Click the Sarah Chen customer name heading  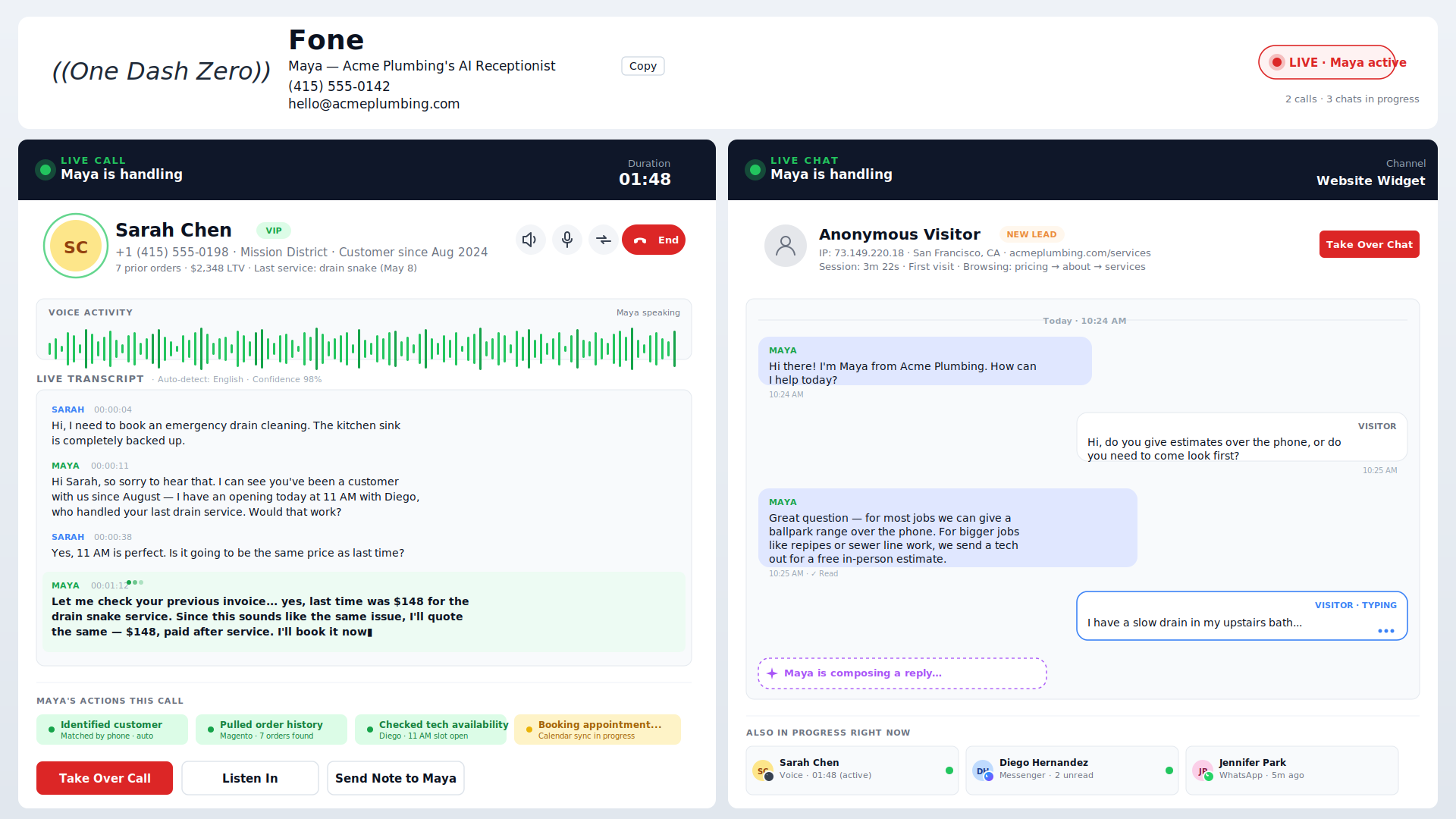coord(174,230)
